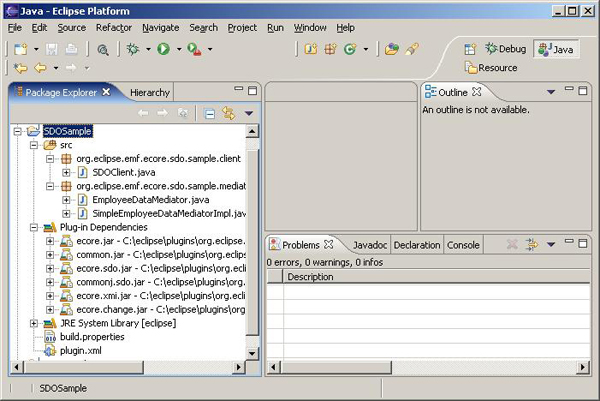
Task: Collapse the src folder node
Action: click(x=34, y=145)
